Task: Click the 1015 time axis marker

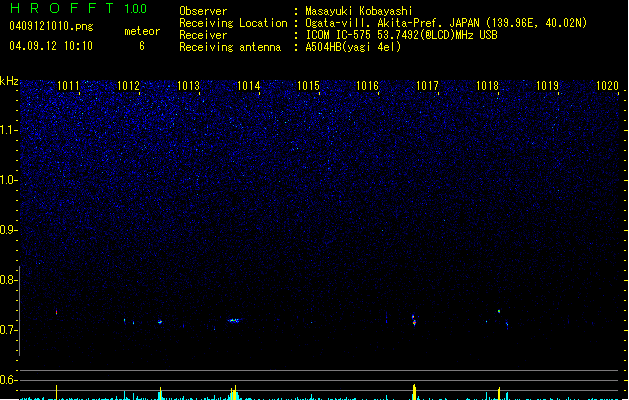Action: pyautogui.click(x=308, y=86)
